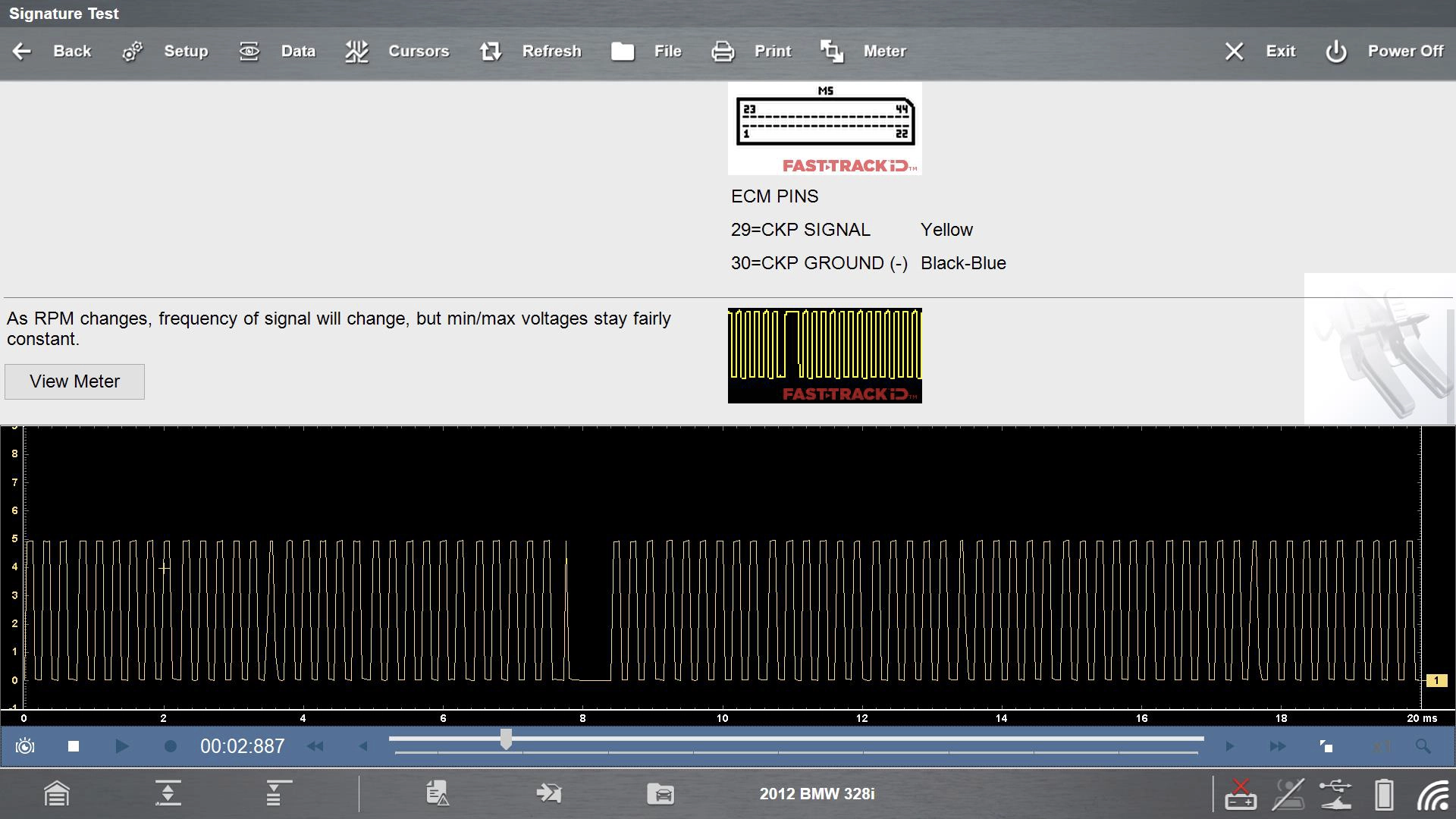Open the vehicle folder icon
Image resolution: width=1456 pixels, height=819 pixels.
pos(661,794)
